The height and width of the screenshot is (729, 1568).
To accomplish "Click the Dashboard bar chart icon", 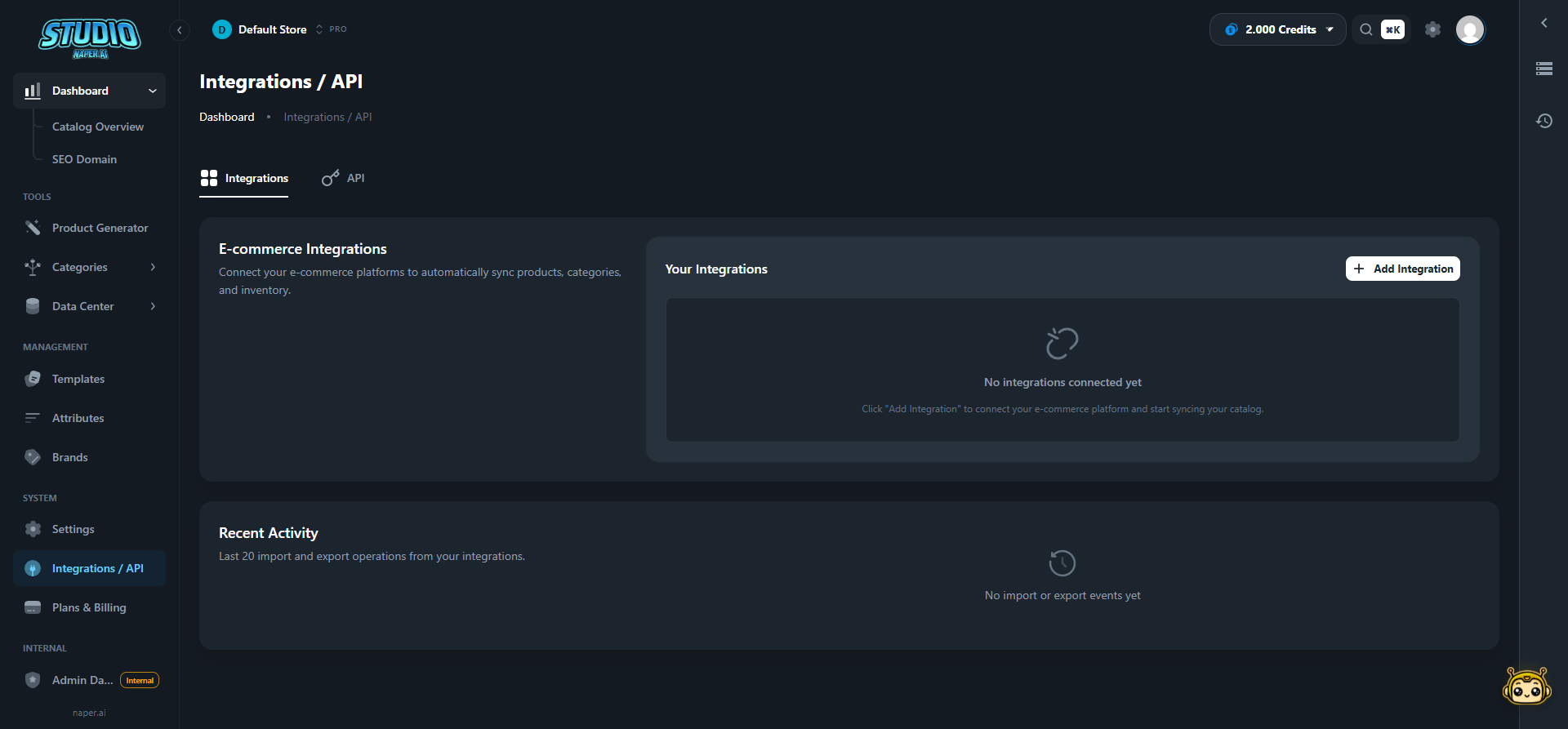I will (x=33, y=91).
